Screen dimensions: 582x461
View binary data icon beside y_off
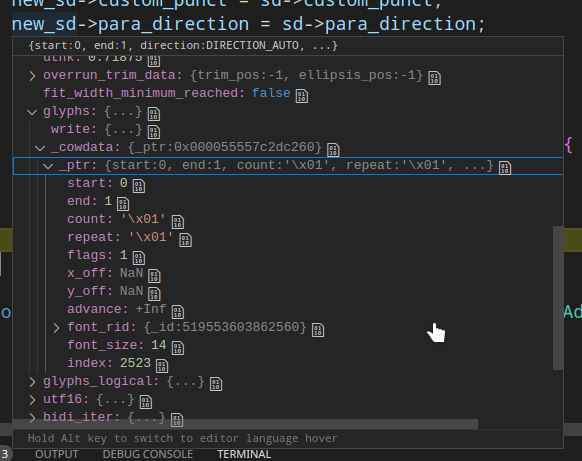[154, 294]
